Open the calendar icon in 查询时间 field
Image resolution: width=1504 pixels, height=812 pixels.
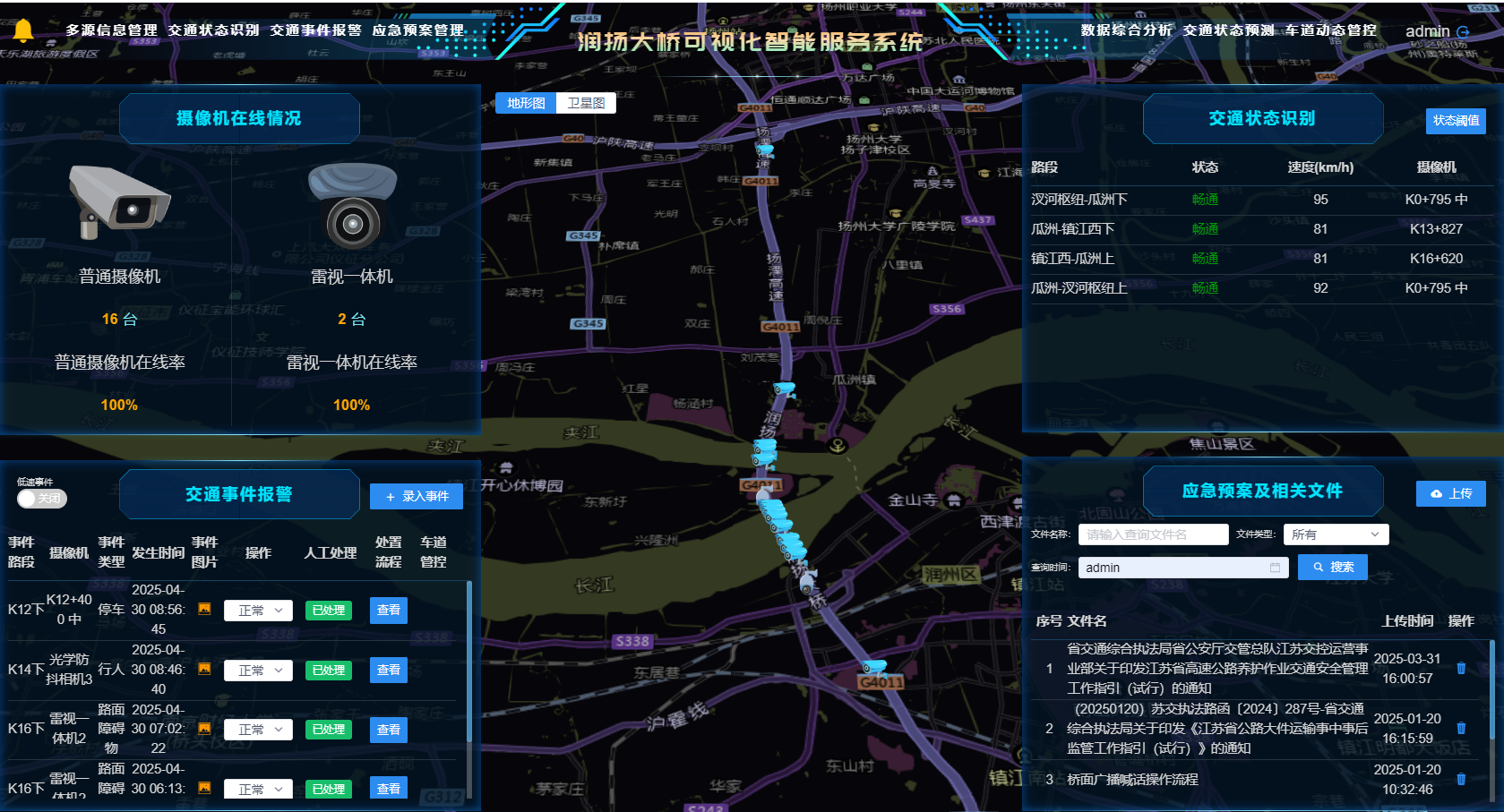point(1276,567)
